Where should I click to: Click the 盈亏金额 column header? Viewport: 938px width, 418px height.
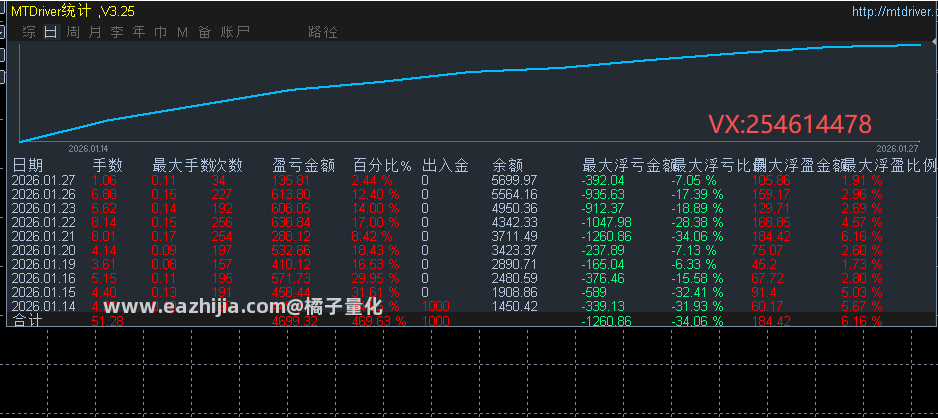tap(303, 165)
